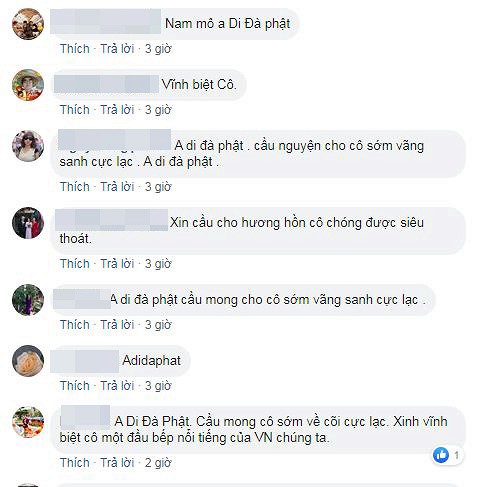Image resolution: width=495 pixels, height=487 pixels.
Task: Open the '2 giờ' timestamp of last comment
Action: [158, 463]
